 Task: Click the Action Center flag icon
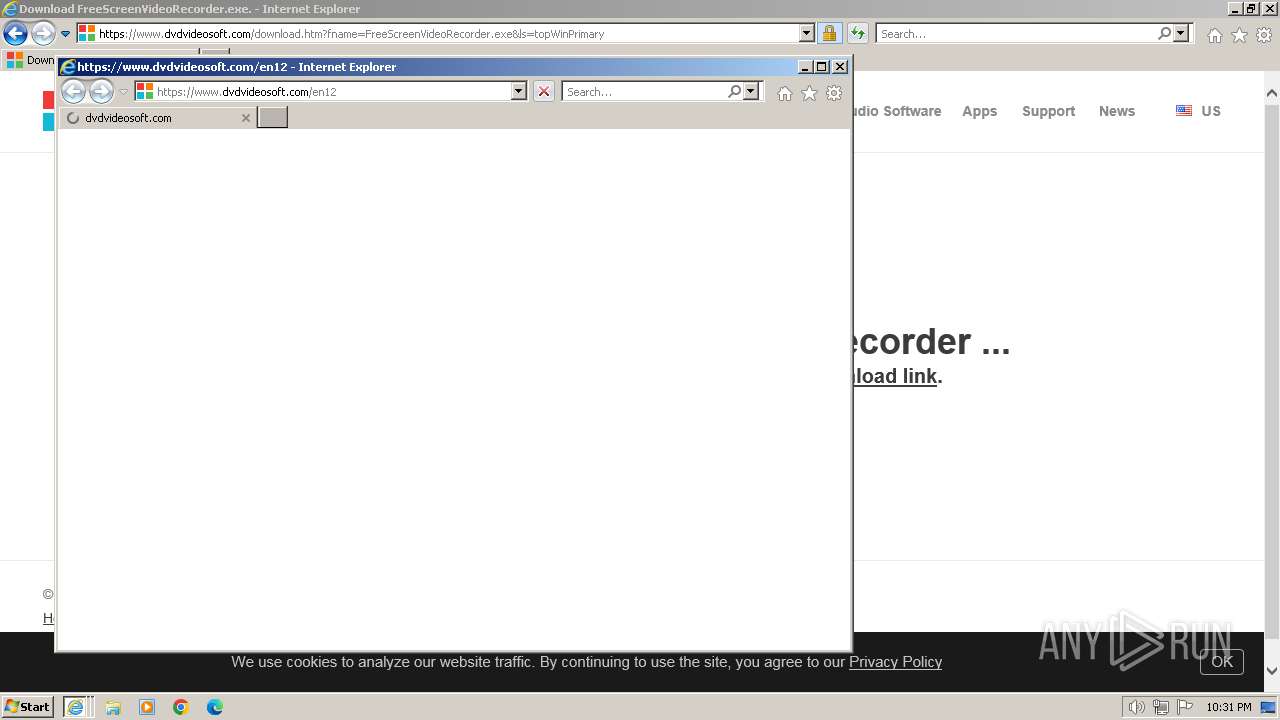pyautogui.click(x=1185, y=707)
